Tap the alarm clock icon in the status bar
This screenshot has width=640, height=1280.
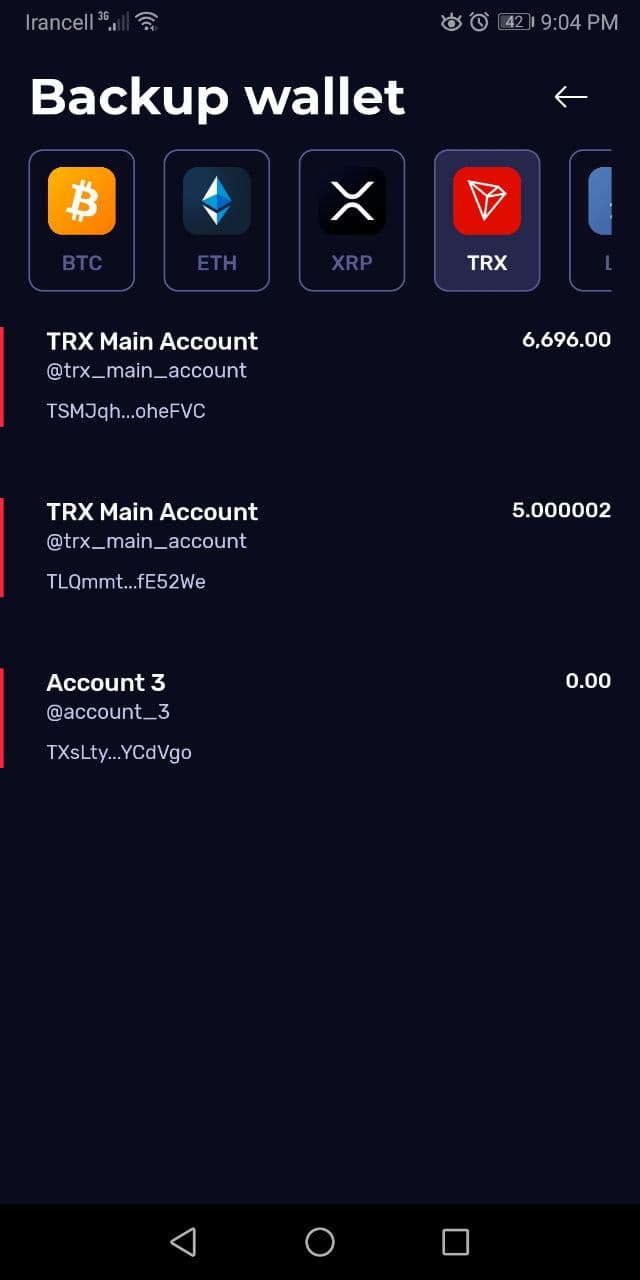(x=477, y=21)
